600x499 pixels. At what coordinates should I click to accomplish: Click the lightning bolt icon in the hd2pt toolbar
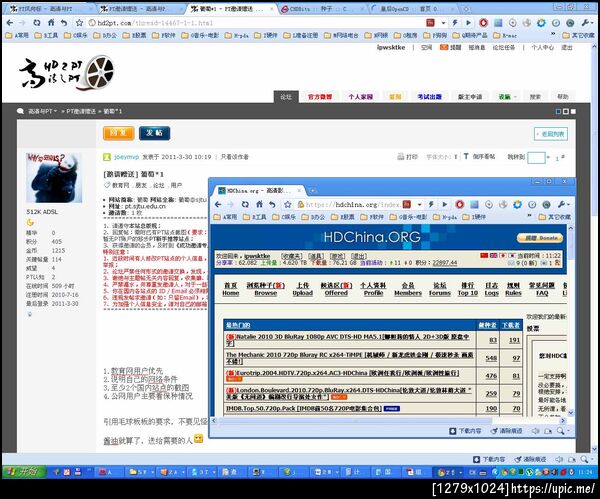point(455,23)
